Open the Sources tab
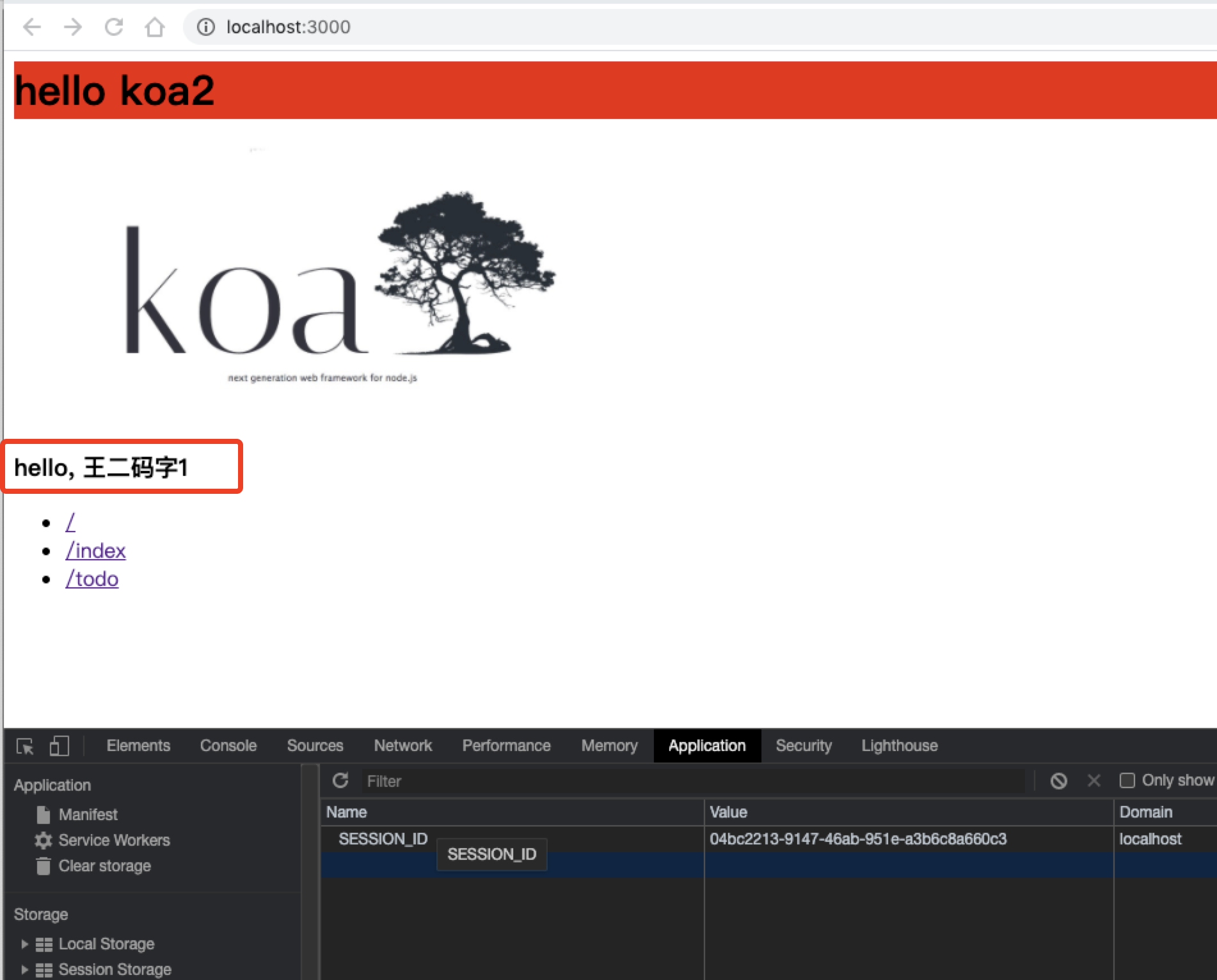The width and height of the screenshot is (1217, 980). tap(315, 746)
